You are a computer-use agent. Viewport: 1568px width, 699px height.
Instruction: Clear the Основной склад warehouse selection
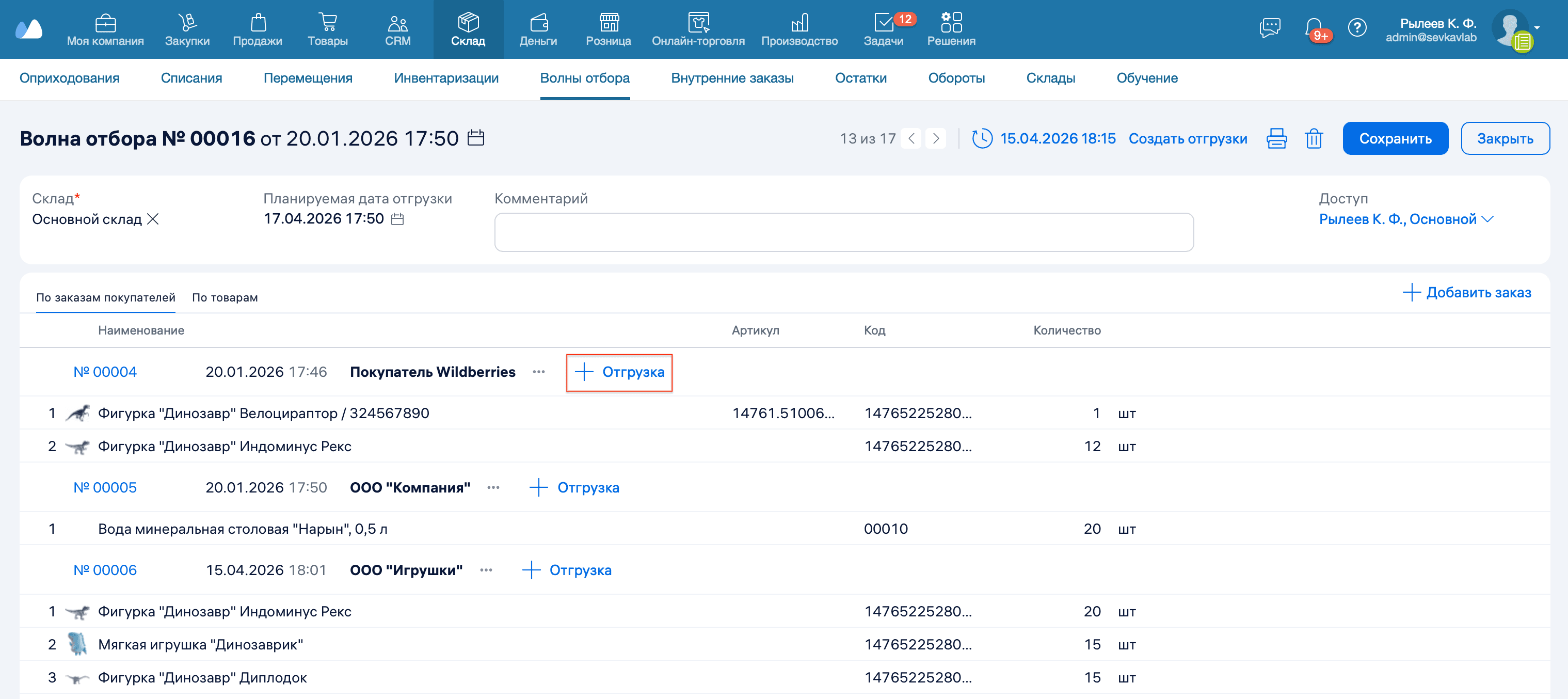pyautogui.click(x=153, y=219)
